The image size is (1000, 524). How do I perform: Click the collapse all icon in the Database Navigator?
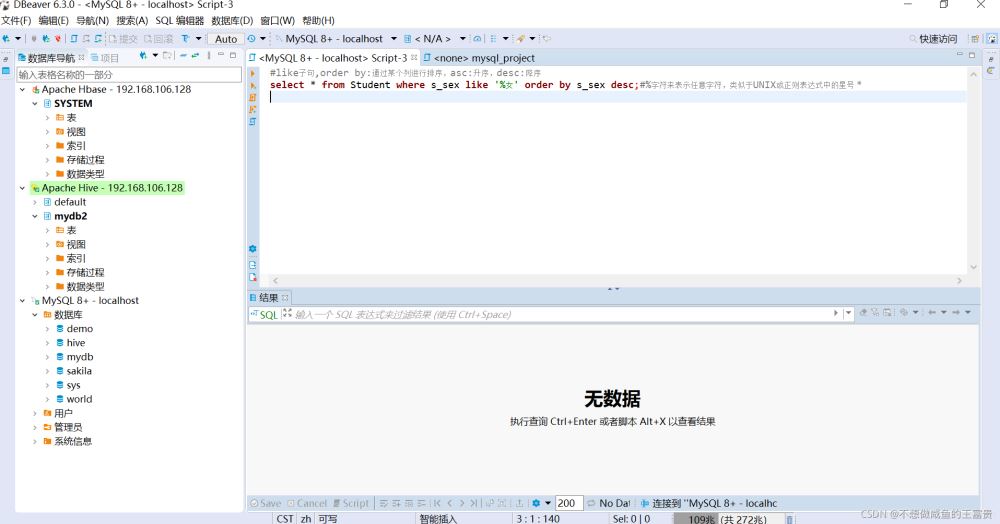pyautogui.click(x=183, y=56)
